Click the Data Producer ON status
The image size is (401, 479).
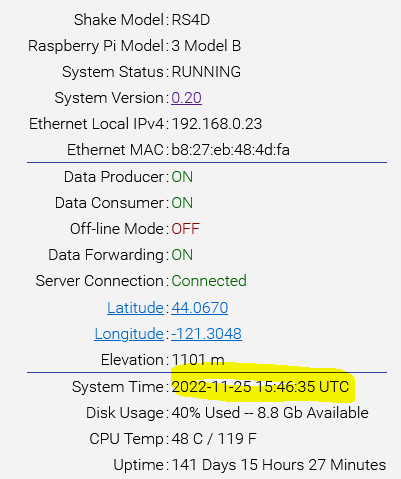(182, 177)
